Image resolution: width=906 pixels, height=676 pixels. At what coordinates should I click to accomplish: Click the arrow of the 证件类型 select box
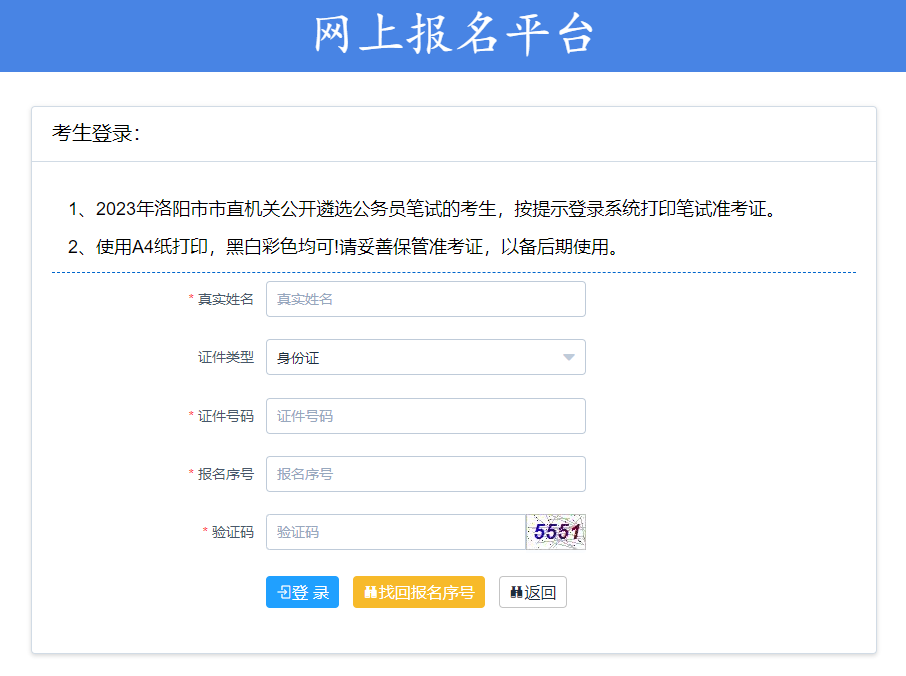(568, 357)
